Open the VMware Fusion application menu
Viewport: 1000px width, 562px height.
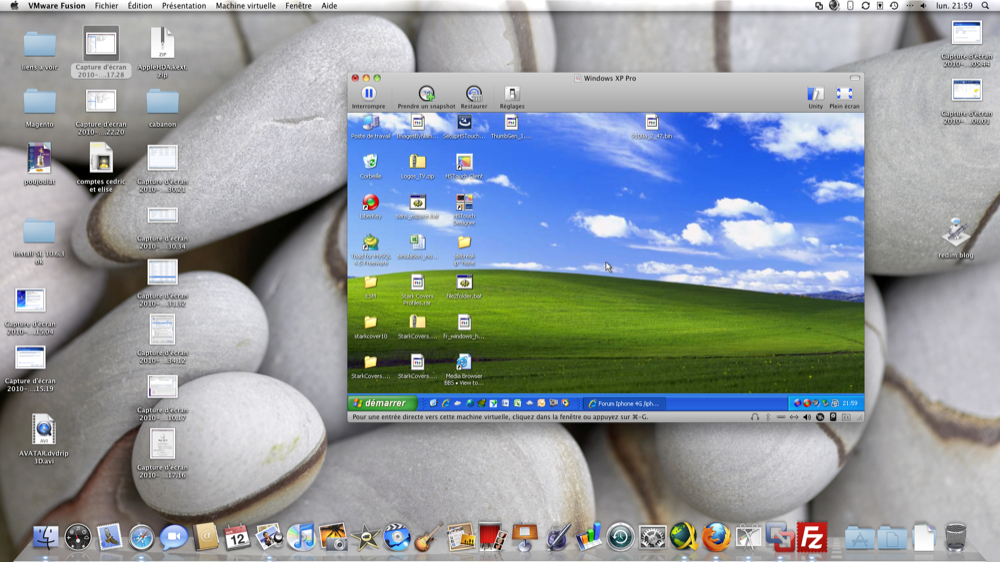coord(57,6)
